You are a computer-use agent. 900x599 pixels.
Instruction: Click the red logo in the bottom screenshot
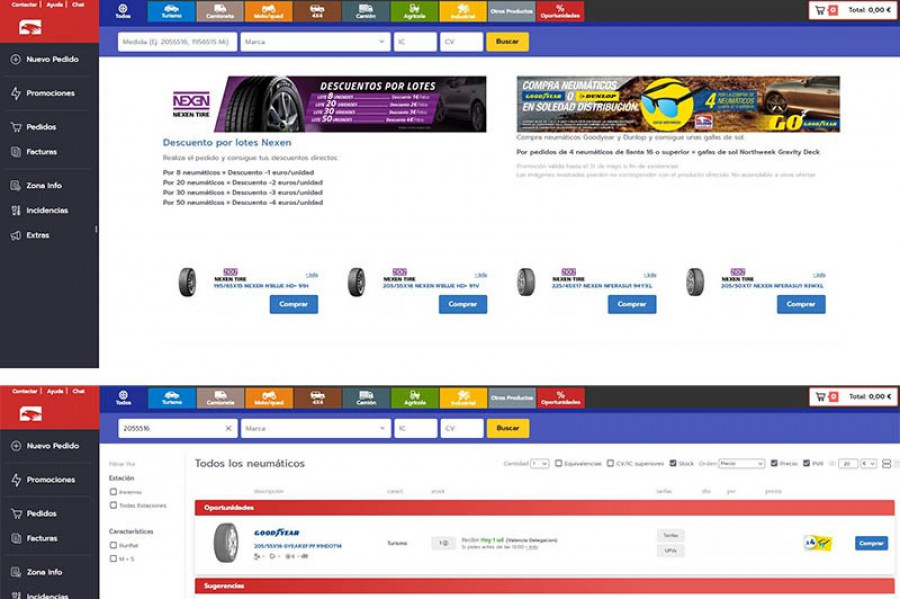[31, 414]
